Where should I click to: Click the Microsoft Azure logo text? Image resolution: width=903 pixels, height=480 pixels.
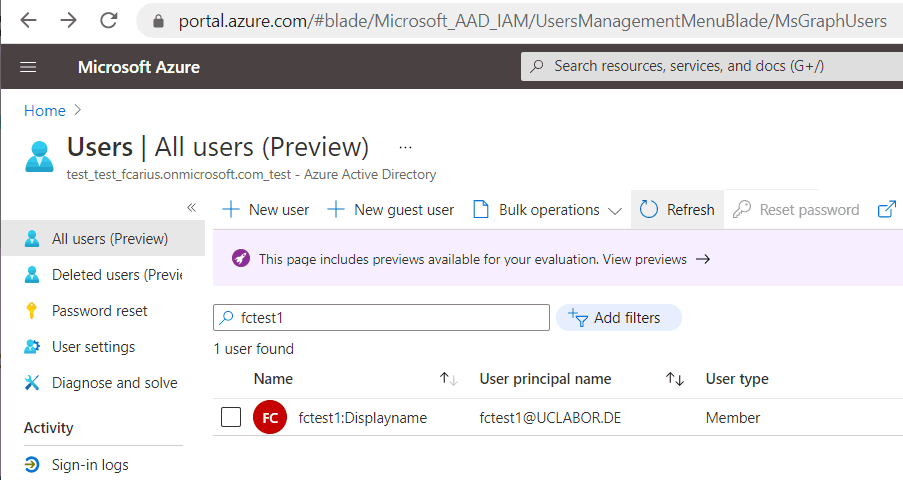[139, 67]
